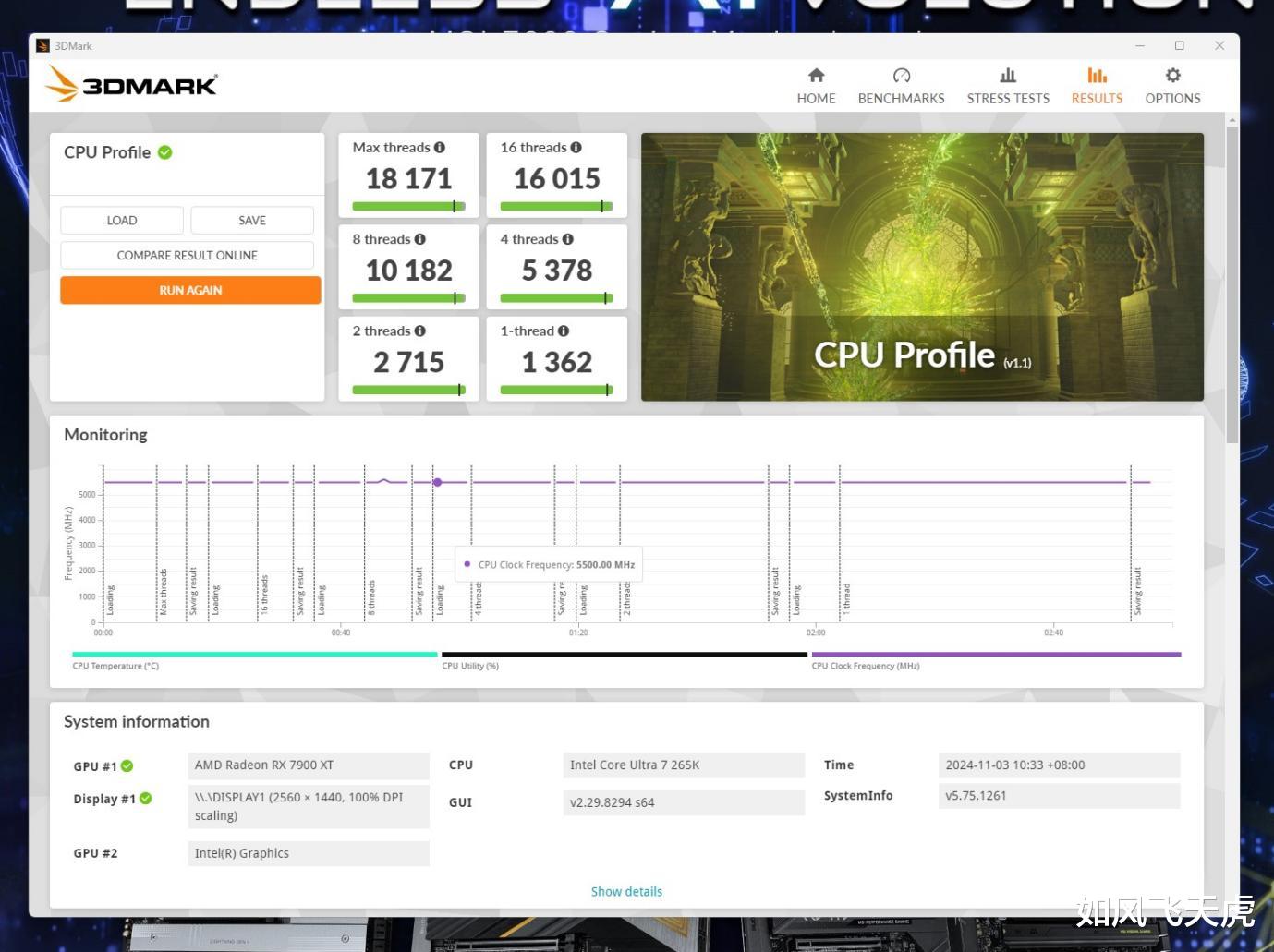Viewport: 1274px width, 952px height.
Task: Click the Time value 2024-11-03 10:33
Action: (x=1060, y=765)
